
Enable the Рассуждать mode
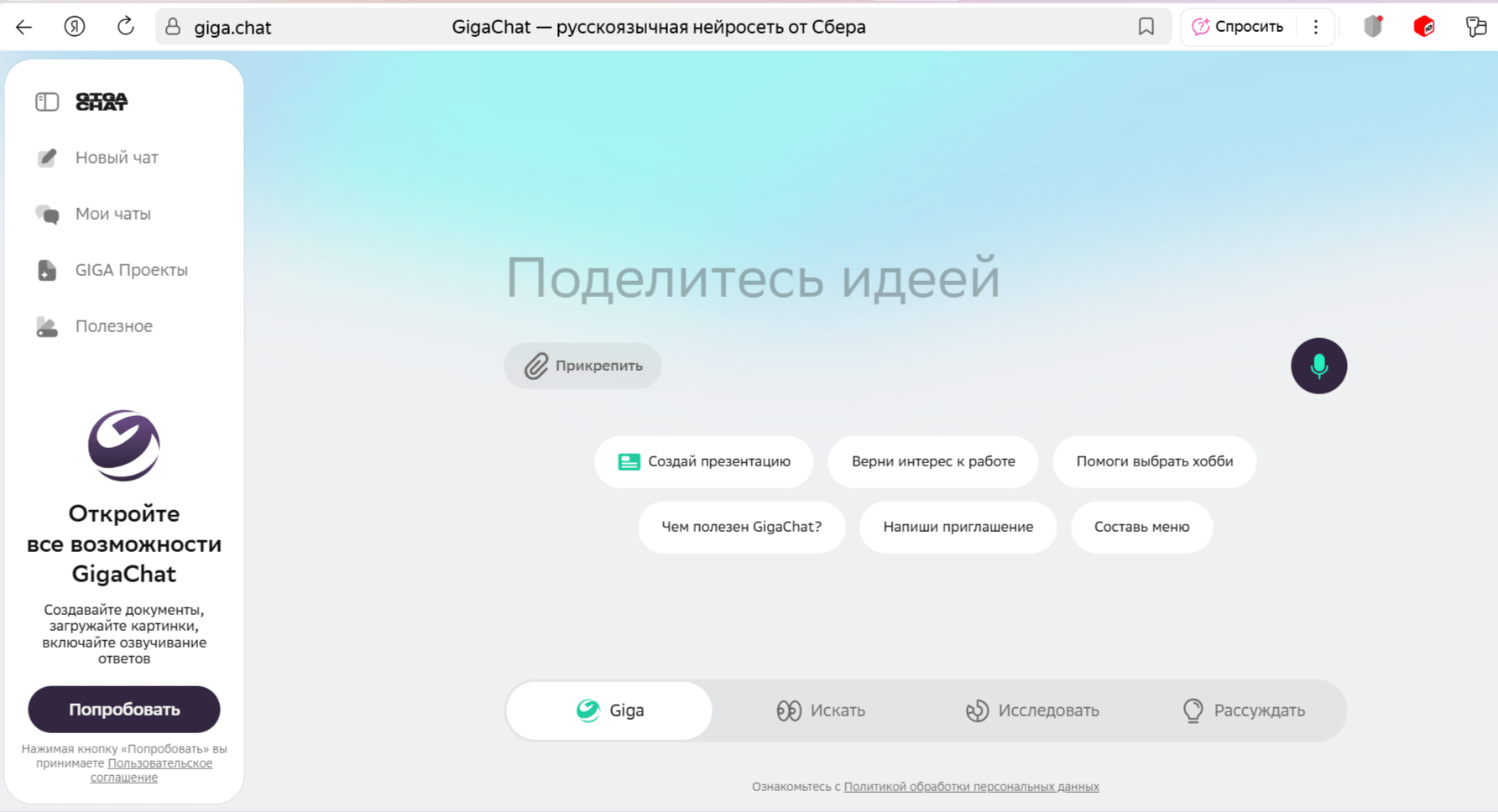[x=1243, y=710]
